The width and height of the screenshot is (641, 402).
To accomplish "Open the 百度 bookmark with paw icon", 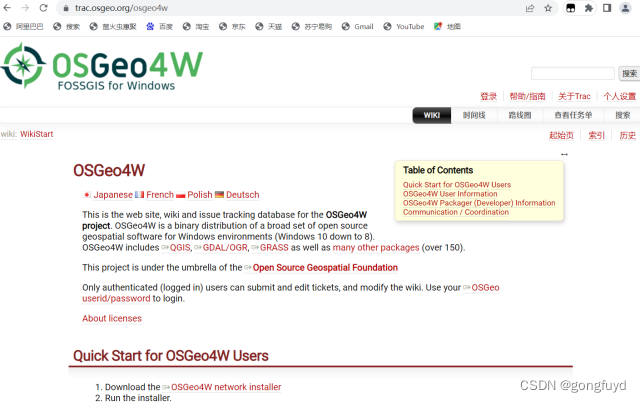I will [160, 27].
